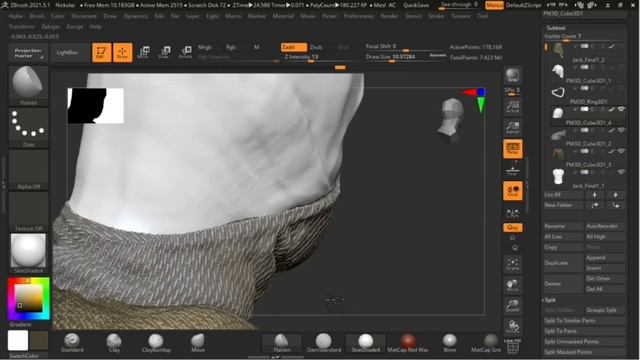The width and height of the screenshot is (640, 360).
Task: Open the Document menu
Action: 84,16
